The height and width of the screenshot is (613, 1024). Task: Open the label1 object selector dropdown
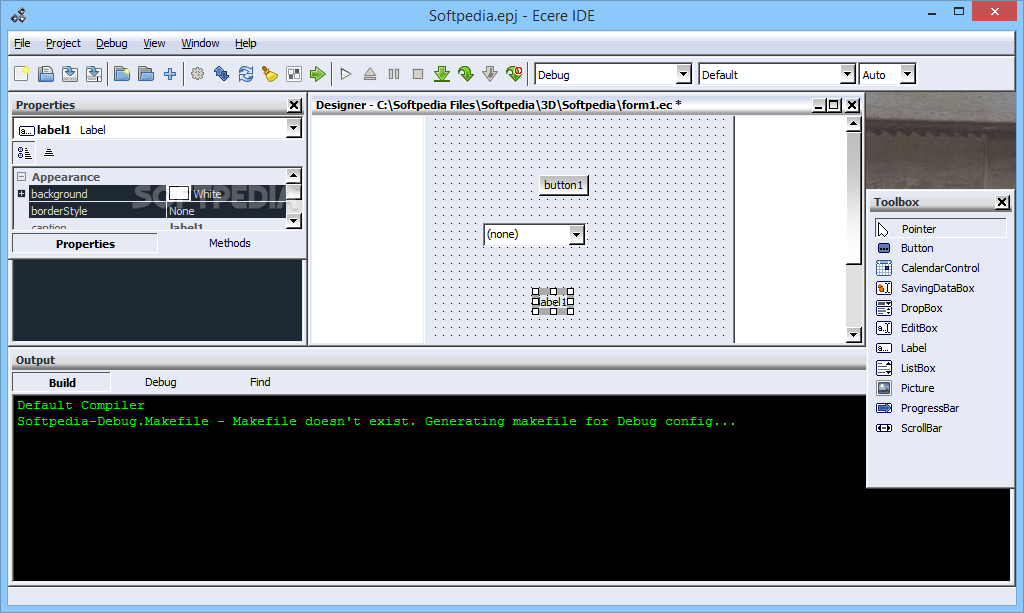click(293, 129)
